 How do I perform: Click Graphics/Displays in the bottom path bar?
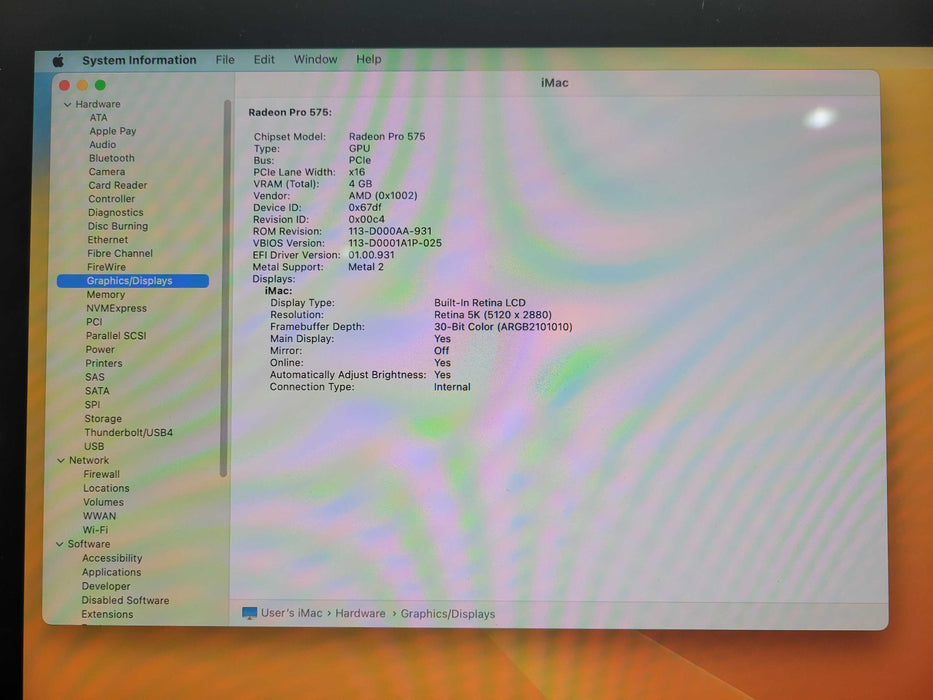[447, 614]
